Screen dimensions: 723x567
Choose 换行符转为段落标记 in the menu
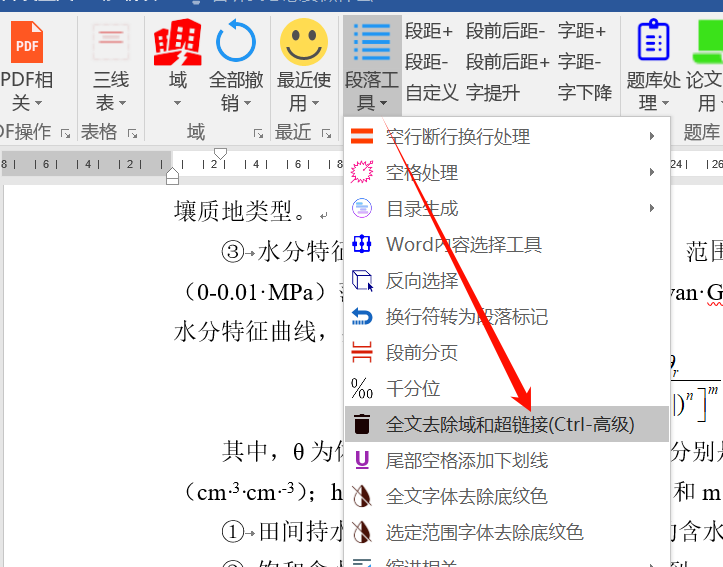[x=506, y=316]
